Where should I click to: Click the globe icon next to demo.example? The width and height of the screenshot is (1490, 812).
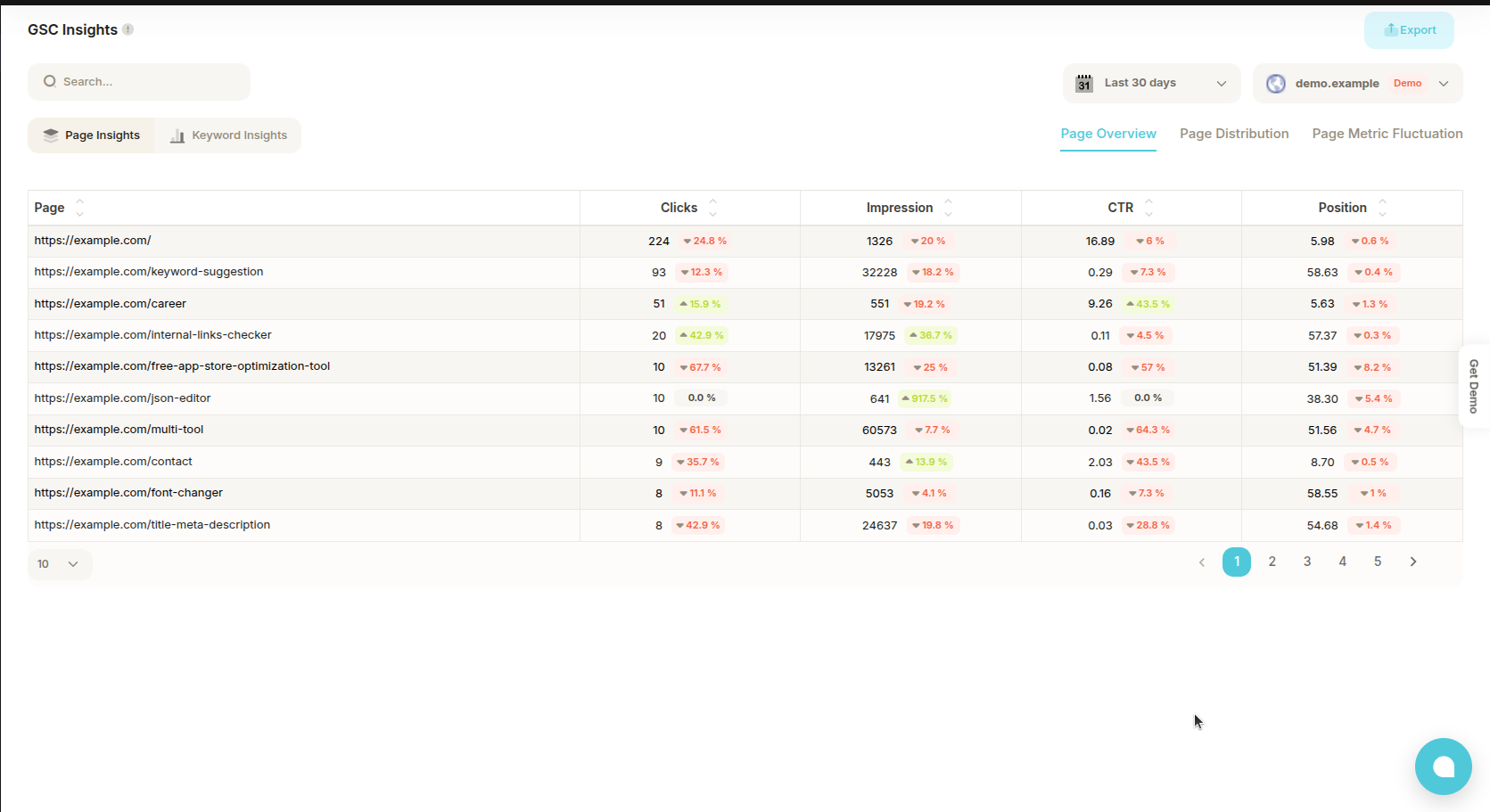[1276, 83]
